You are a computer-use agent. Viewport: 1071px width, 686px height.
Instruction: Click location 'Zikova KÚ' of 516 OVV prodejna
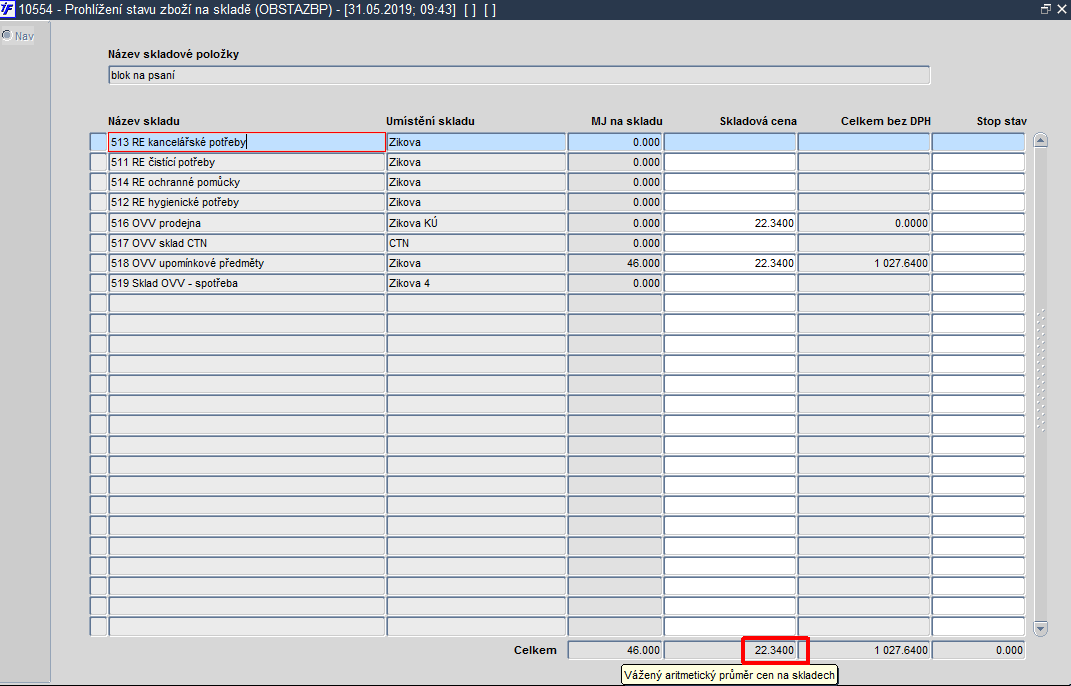click(476, 223)
